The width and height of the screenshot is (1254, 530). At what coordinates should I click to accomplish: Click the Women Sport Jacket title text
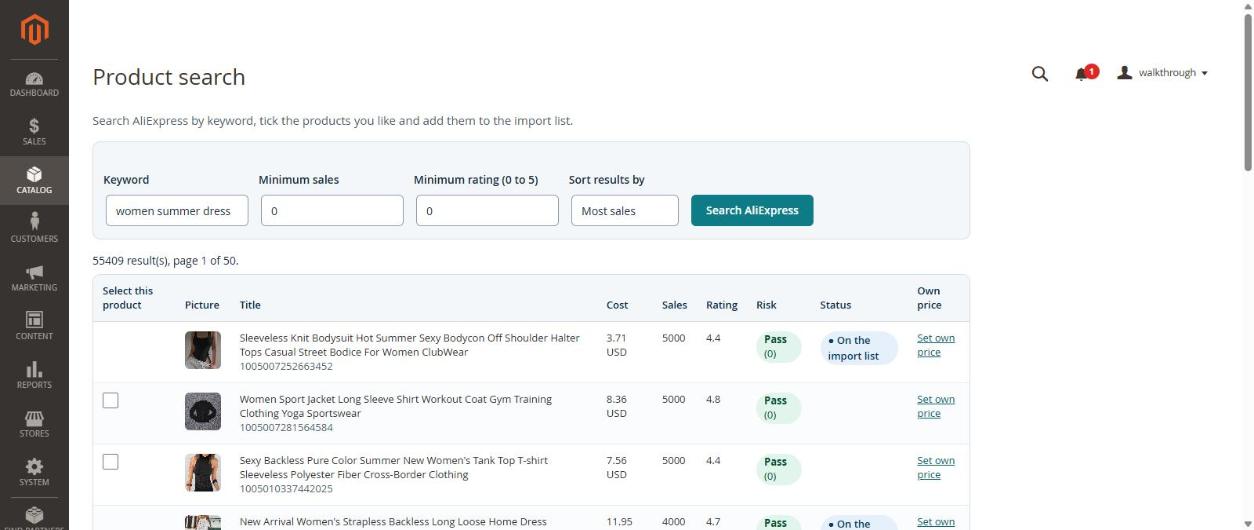pos(395,406)
